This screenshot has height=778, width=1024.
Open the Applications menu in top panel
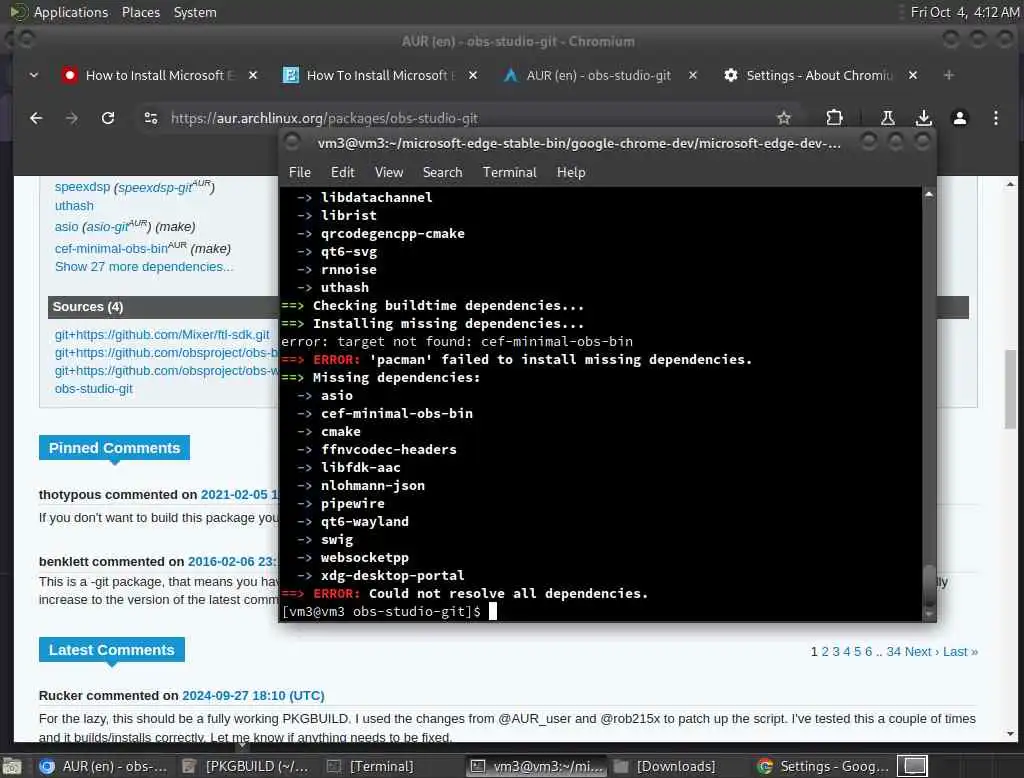[x=71, y=12]
